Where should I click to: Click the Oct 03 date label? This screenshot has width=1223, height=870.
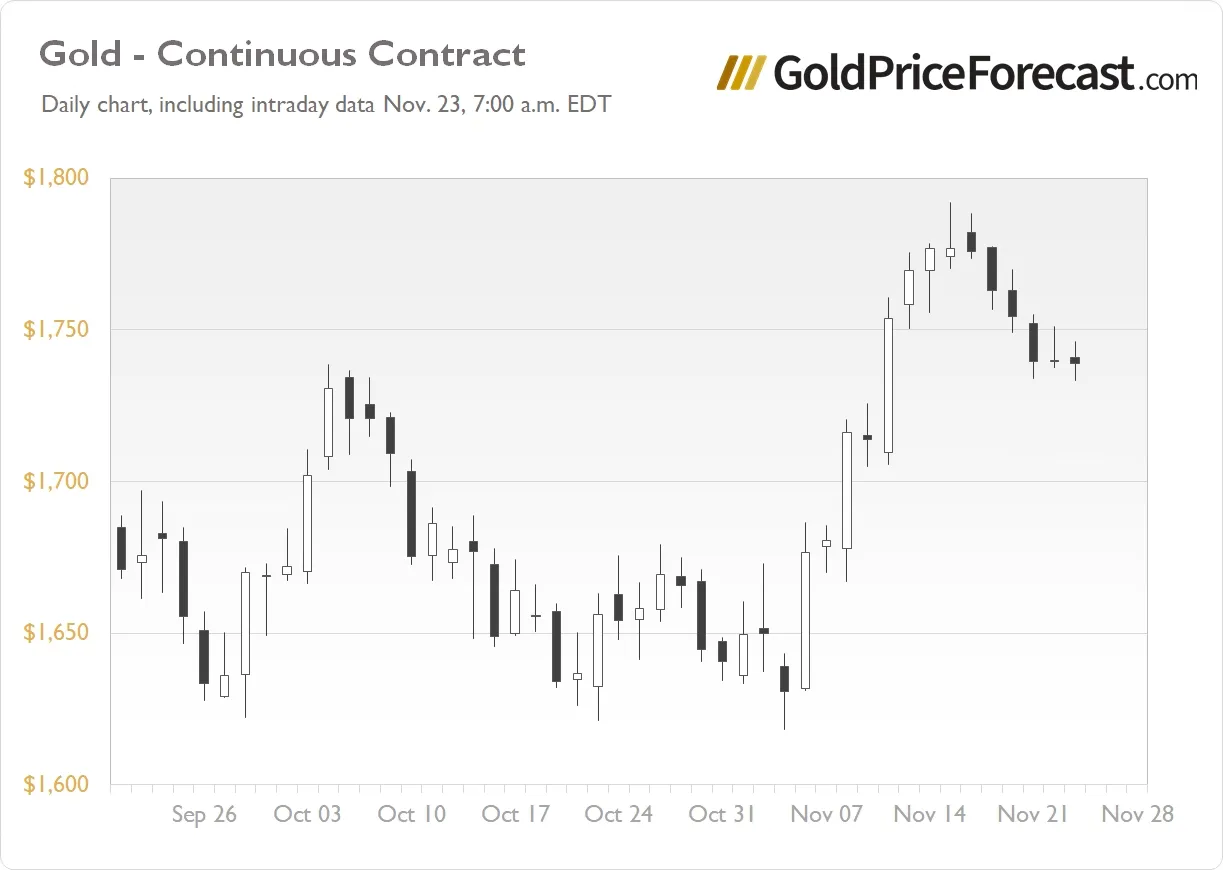(307, 814)
